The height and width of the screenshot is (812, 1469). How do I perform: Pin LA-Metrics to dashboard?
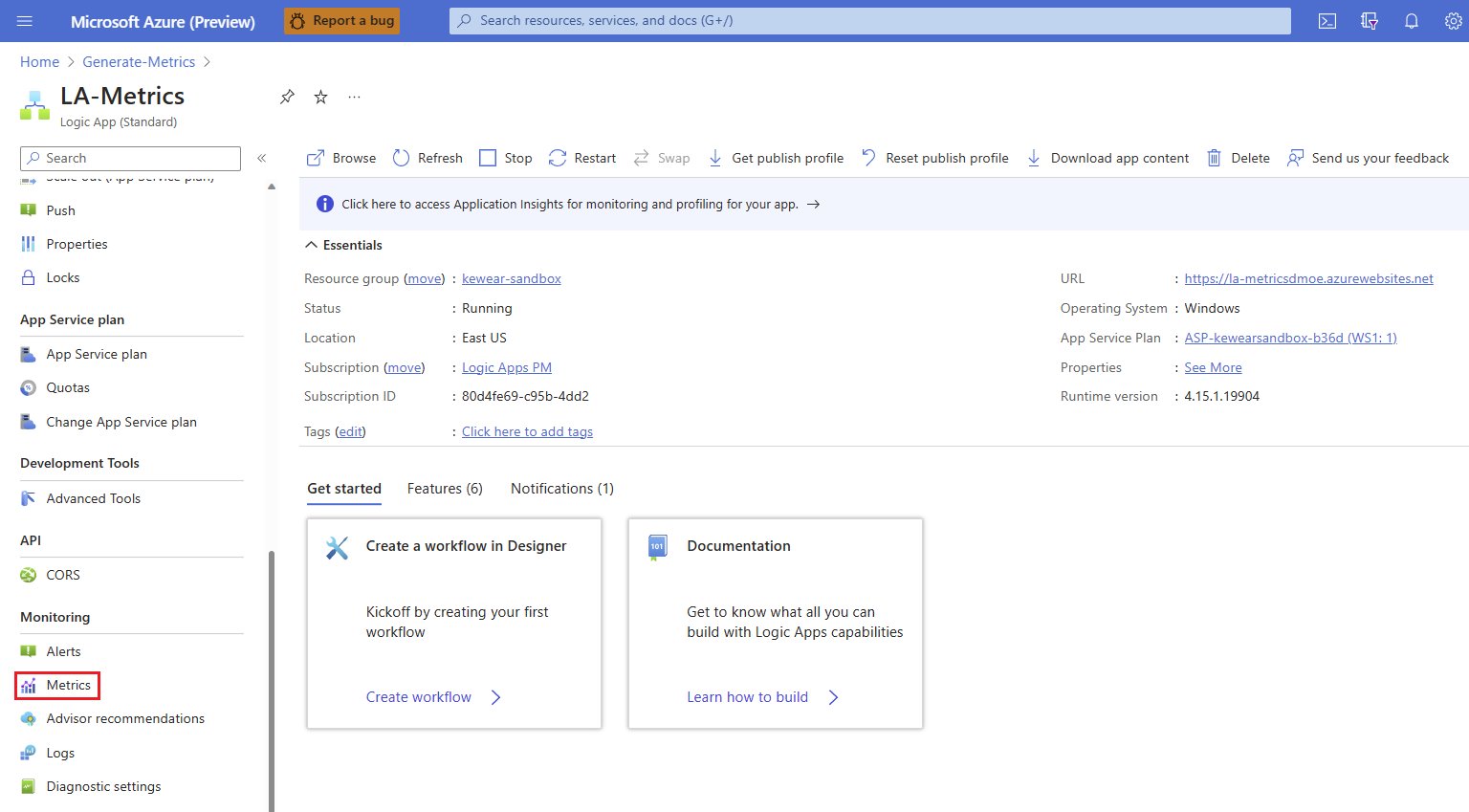[287, 97]
